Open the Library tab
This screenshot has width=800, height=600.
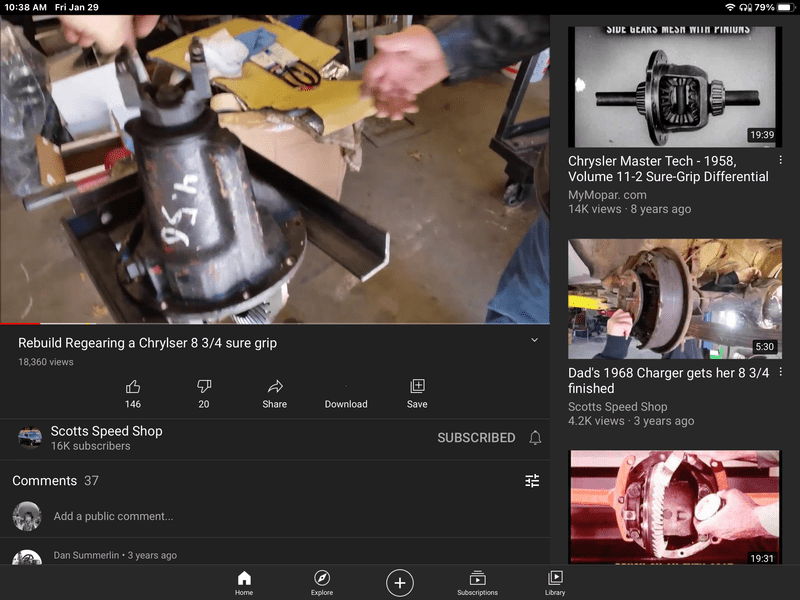[555, 583]
